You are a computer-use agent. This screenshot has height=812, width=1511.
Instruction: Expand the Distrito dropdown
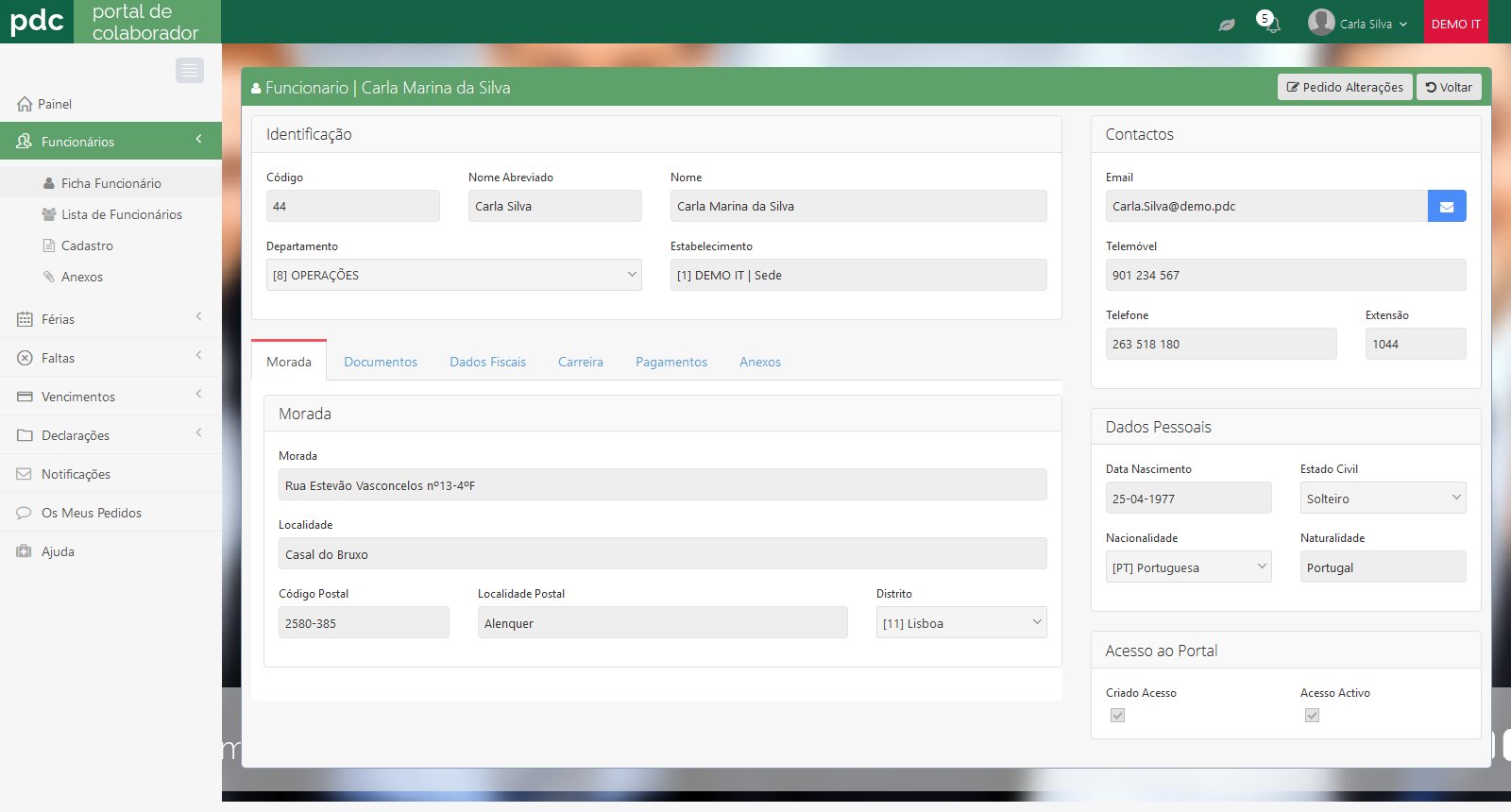click(x=960, y=623)
